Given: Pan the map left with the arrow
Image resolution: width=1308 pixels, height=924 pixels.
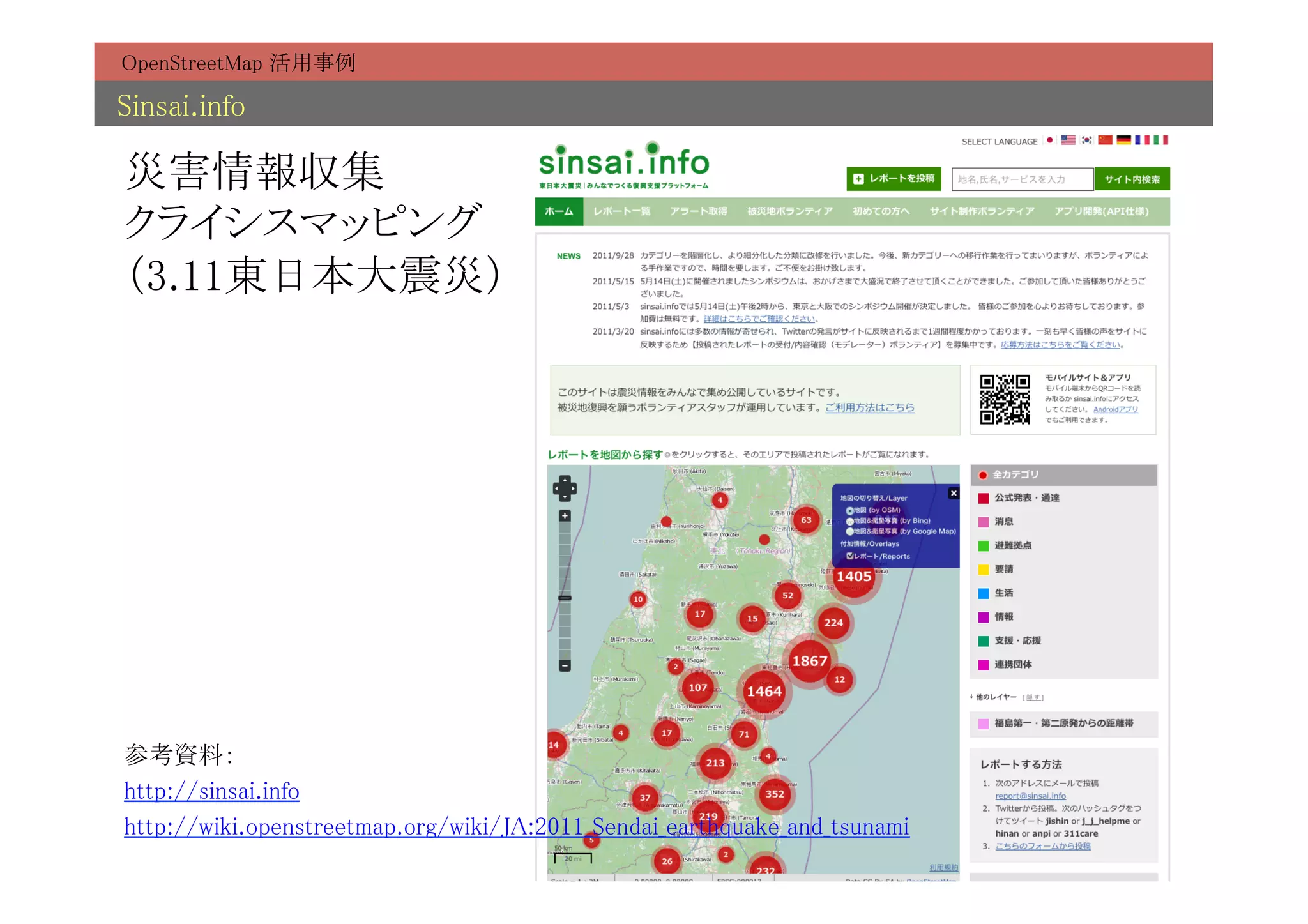Looking at the screenshot, I should tap(556, 489).
